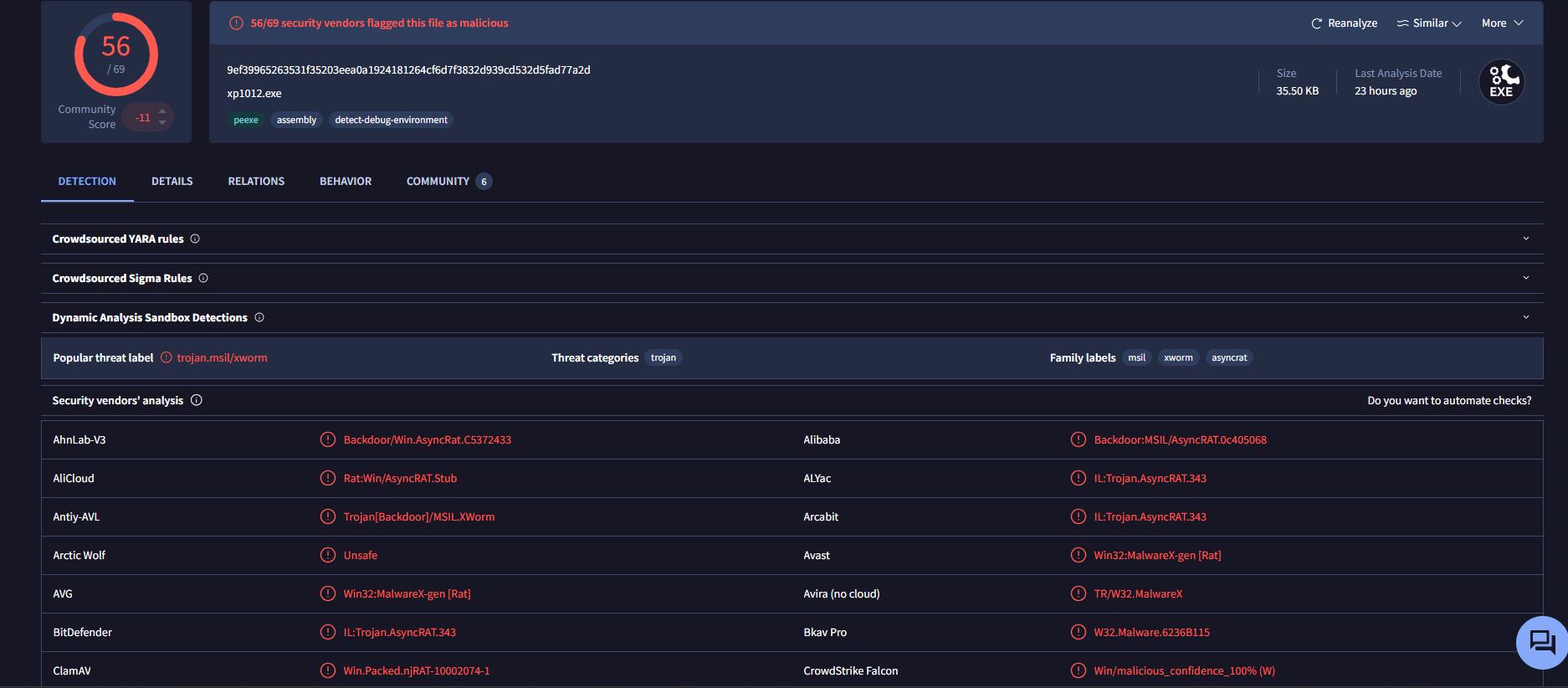
Task: Click the trojan threat category chip
Action: pyautogui.click(x=664, y=357)
